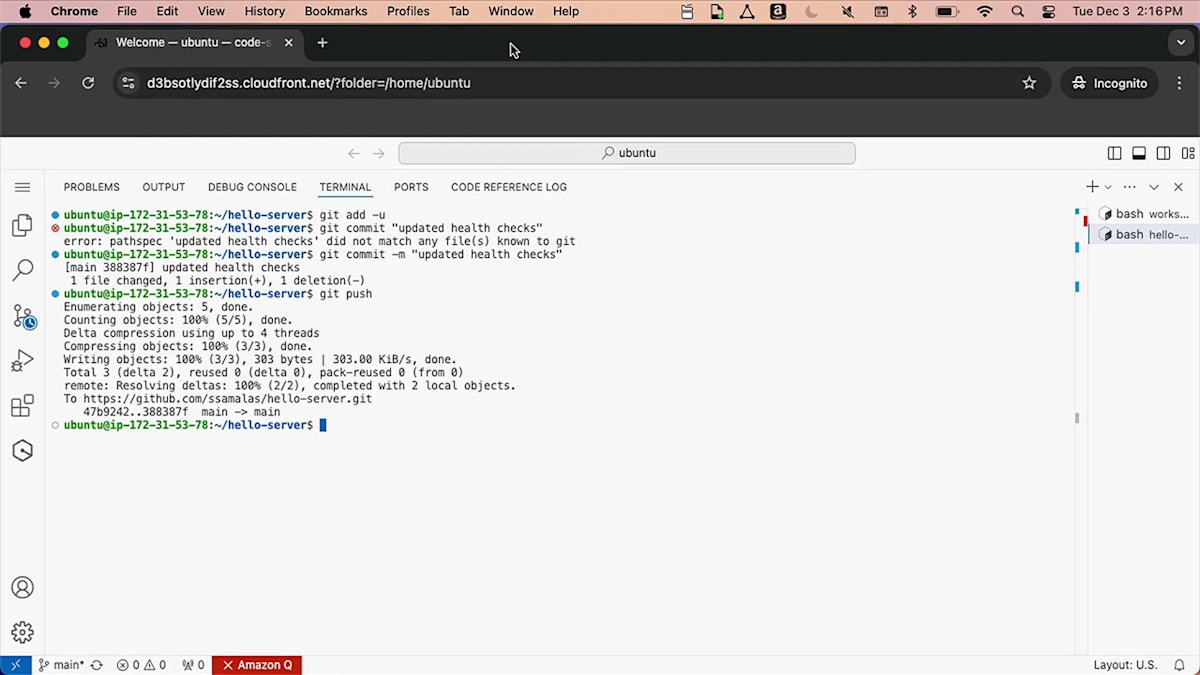Select the TERMINAL panel tab
This screenshot has width=1200, height=675.
[345, 187]
